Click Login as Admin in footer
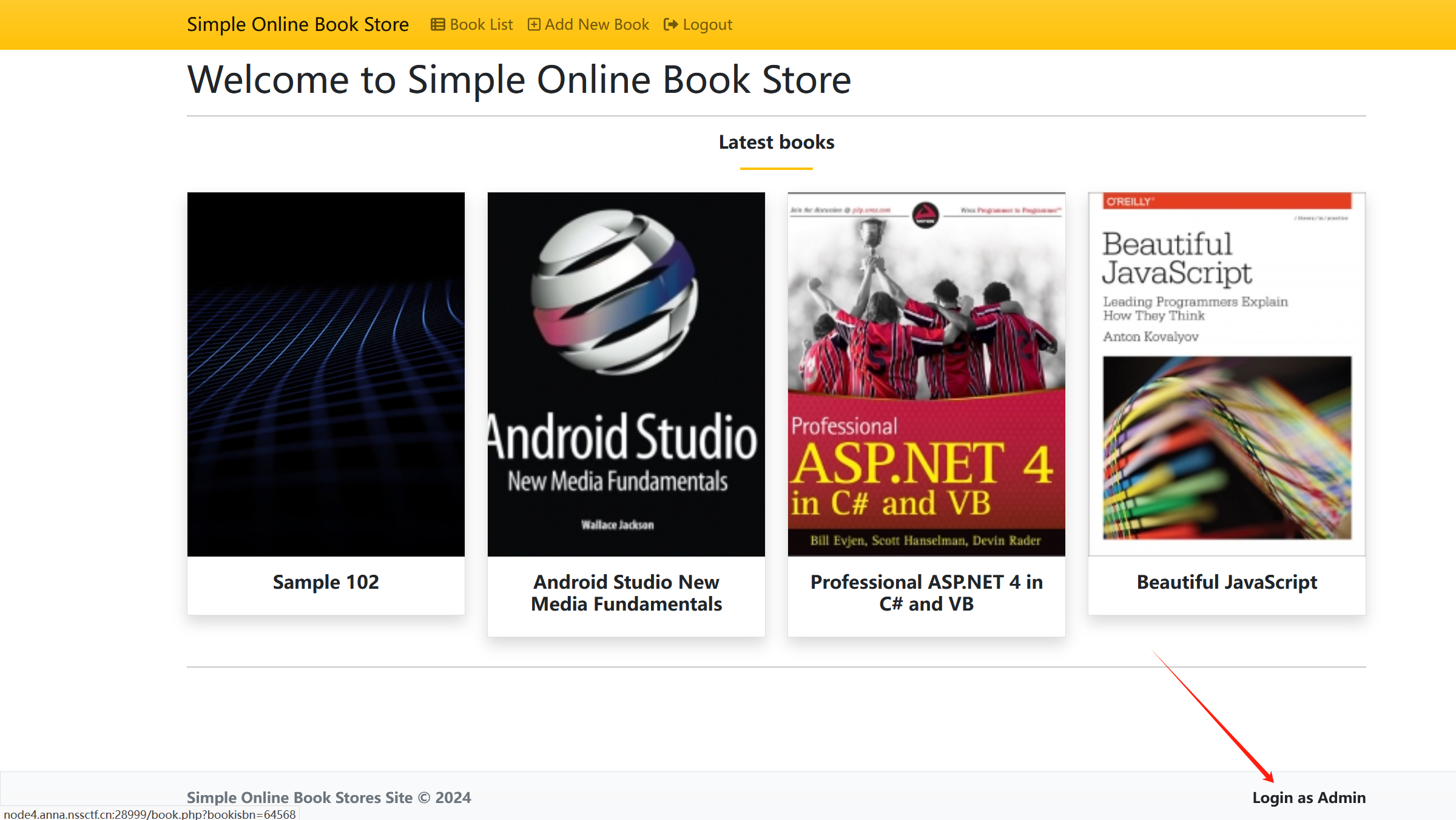 [1309, 797]
